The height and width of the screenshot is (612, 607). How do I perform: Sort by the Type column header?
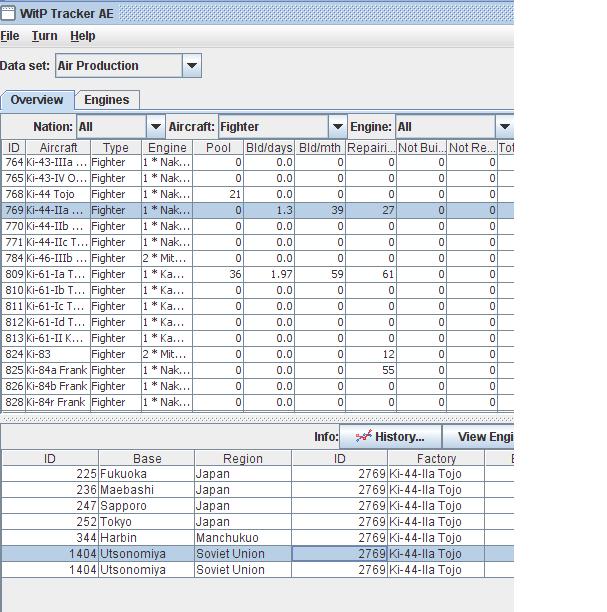116,148
